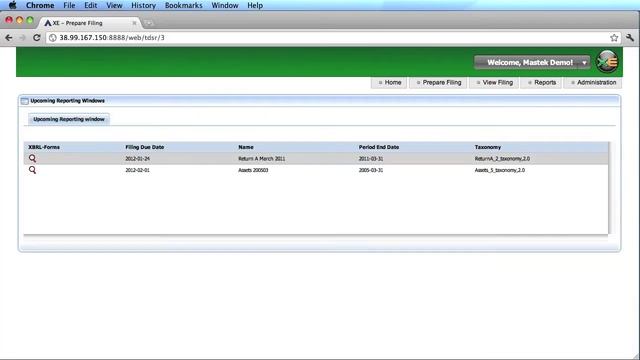Sort by Period End Date column header
Viewport: 640px width, 360px height.
click(x=379, y=147)
